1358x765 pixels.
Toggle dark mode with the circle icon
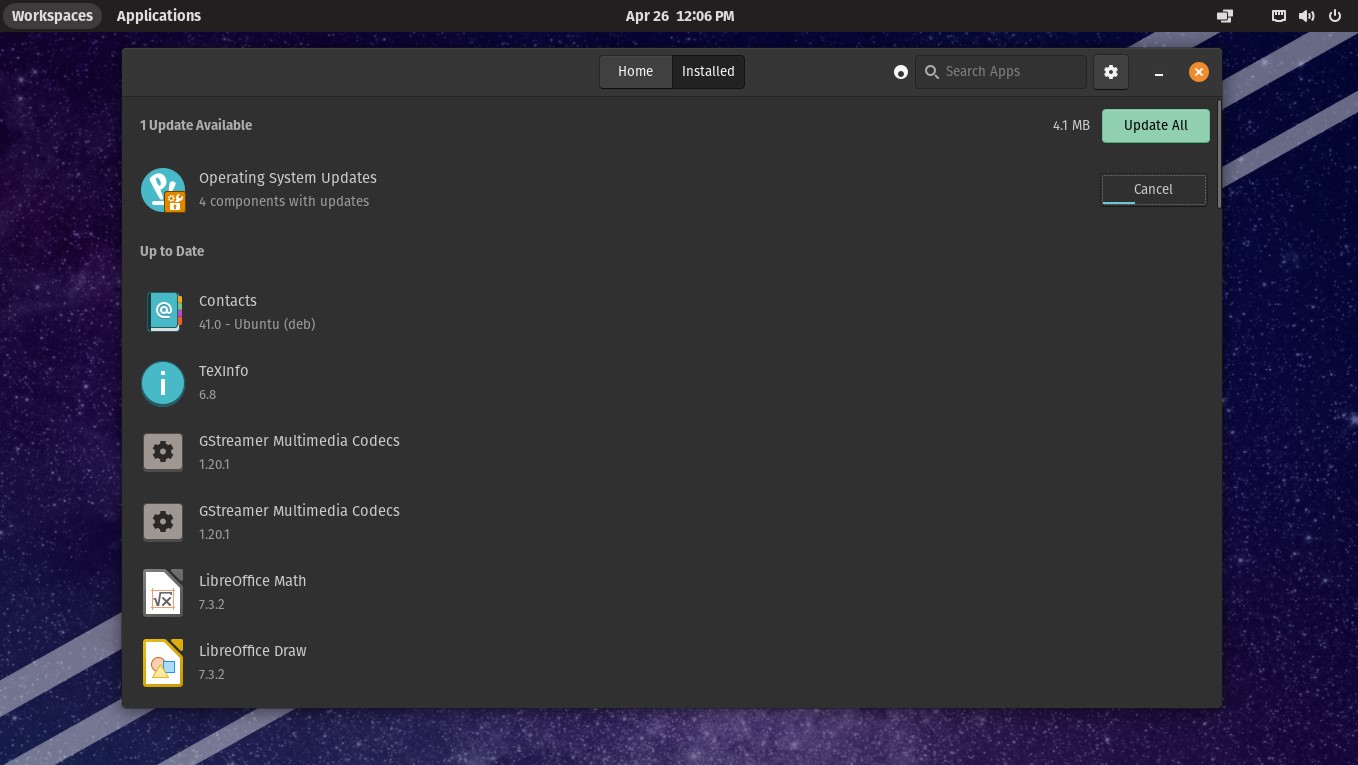900,71
